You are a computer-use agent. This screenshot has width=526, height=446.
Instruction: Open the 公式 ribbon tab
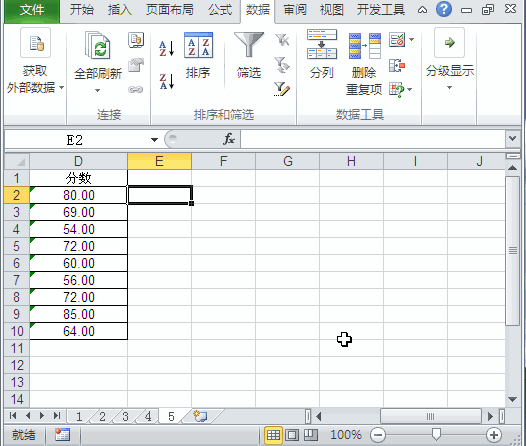[x=220, y=10]
